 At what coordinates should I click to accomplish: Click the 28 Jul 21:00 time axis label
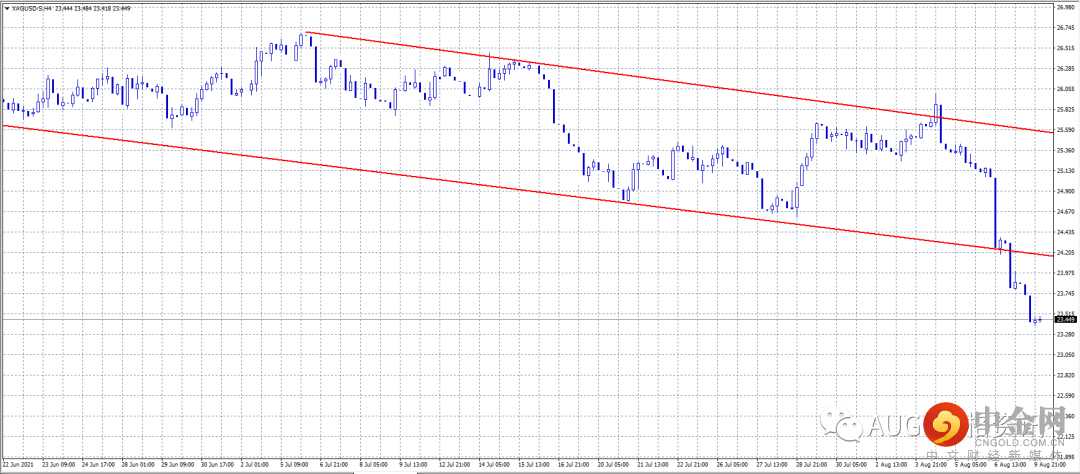[809, 465]
